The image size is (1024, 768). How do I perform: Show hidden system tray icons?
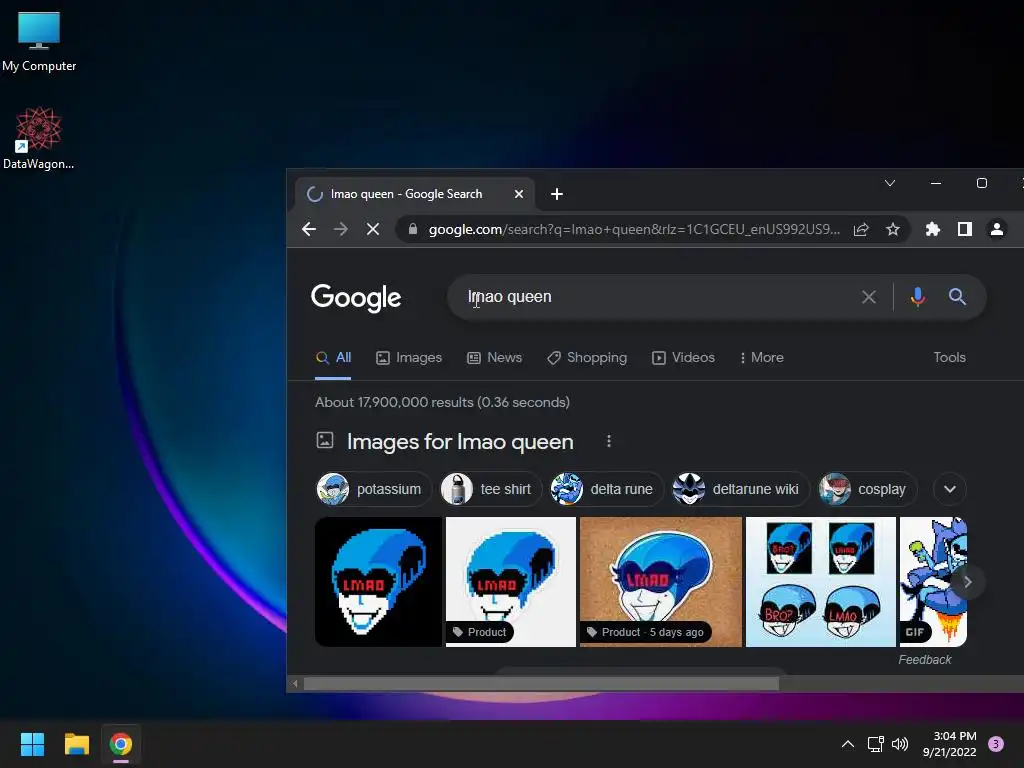click(x=848, y=744)
